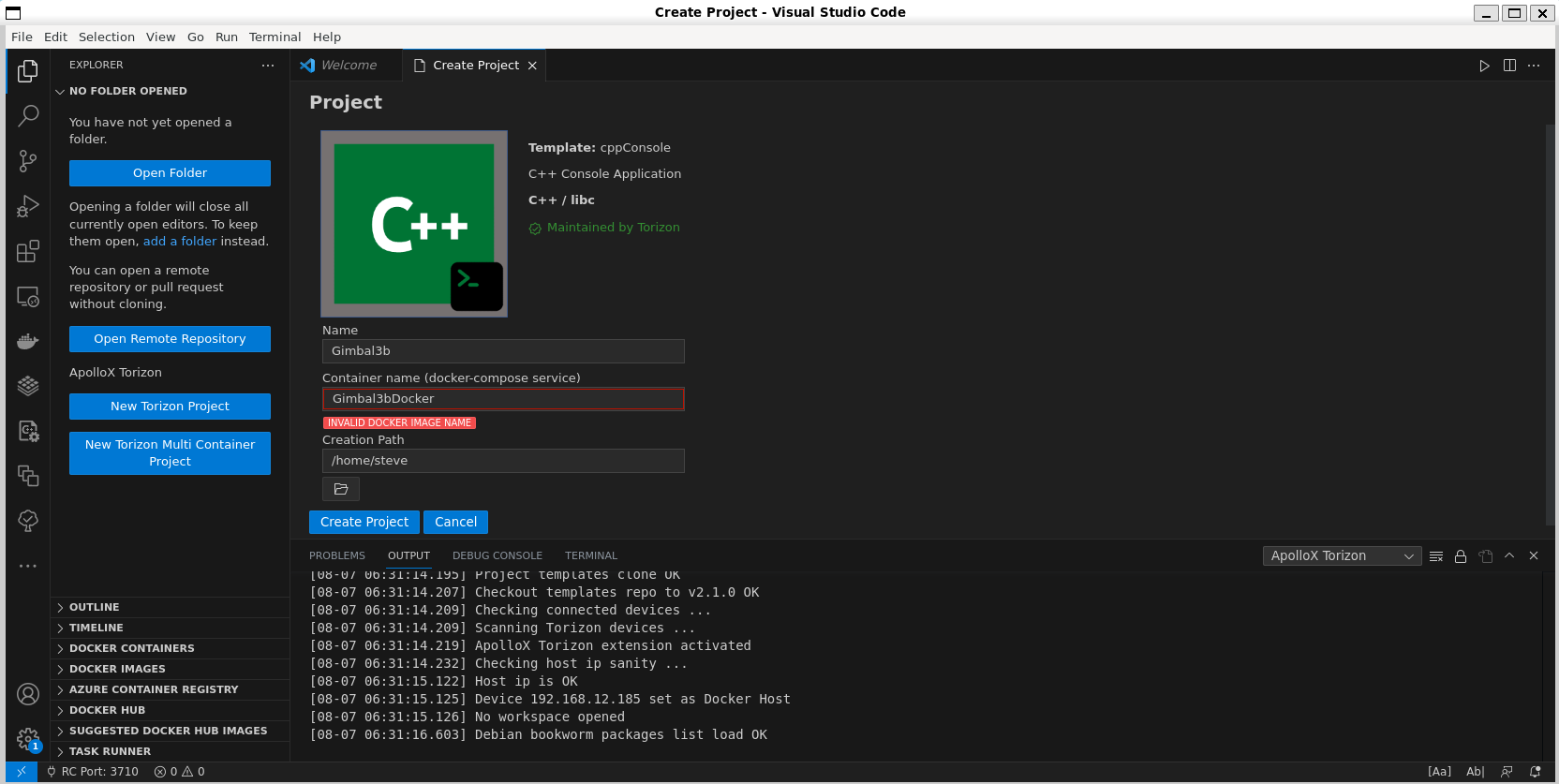Open the ApolloX Torizon output channel dropdown

click(x=1342, y=556)
